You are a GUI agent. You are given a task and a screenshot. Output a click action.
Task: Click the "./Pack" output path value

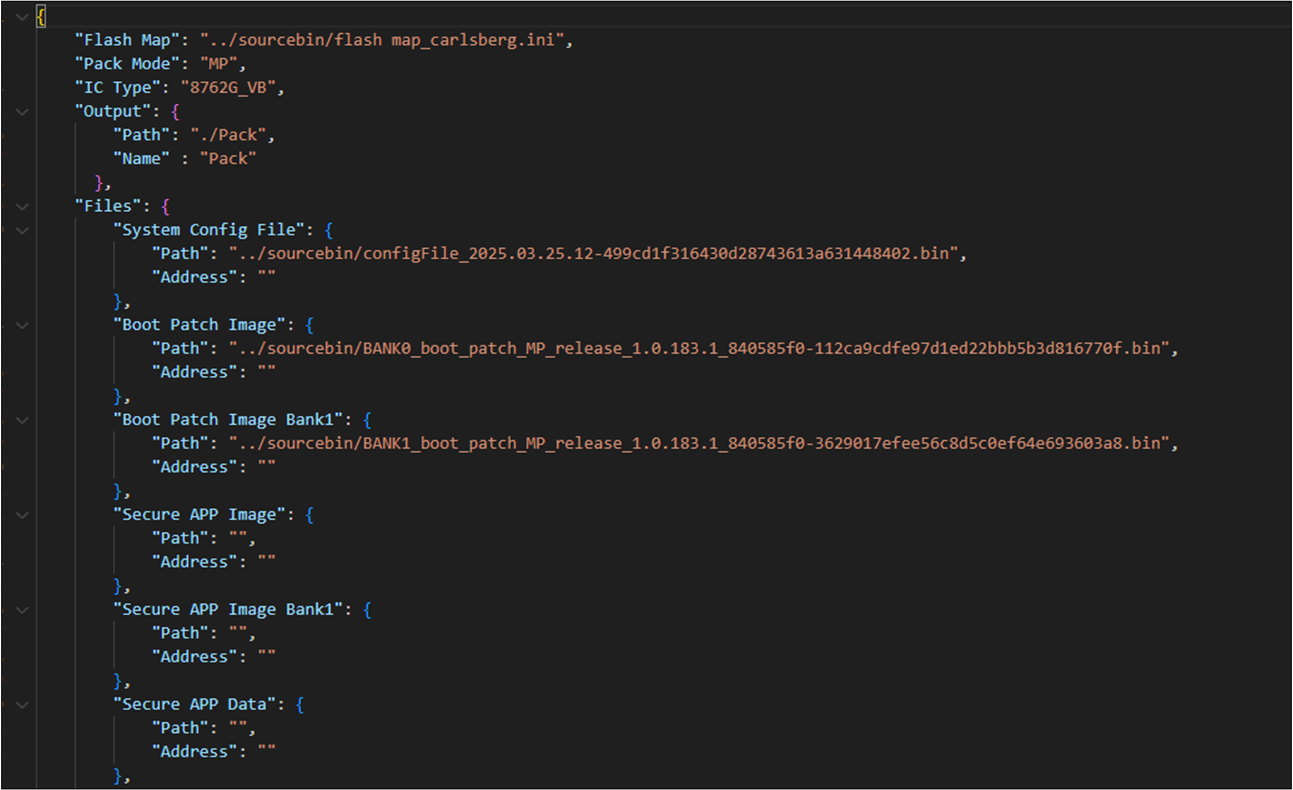[232, 135]
